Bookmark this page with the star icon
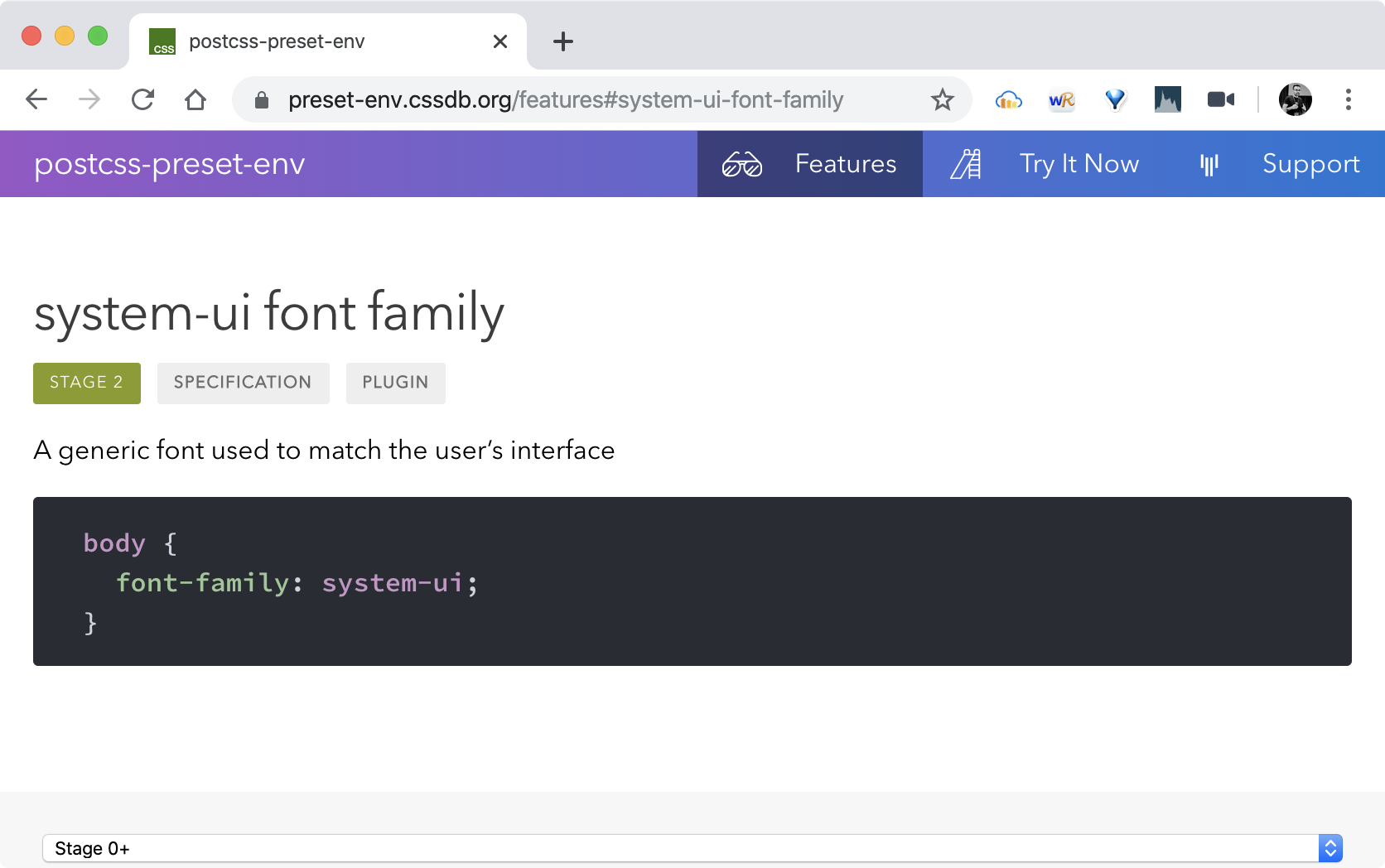The width and height of the screenshot is (1385, 868). [942, 100]
